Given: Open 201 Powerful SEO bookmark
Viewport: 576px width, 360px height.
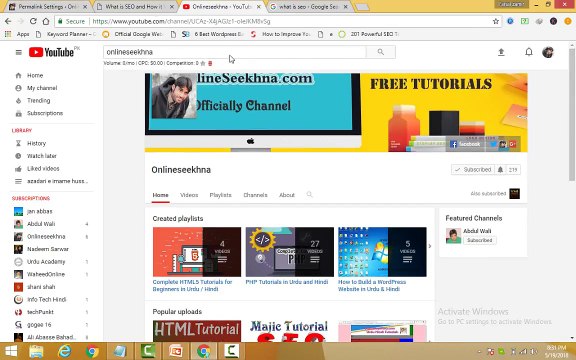Looking at the screenshot, I should tap(368, 34).
